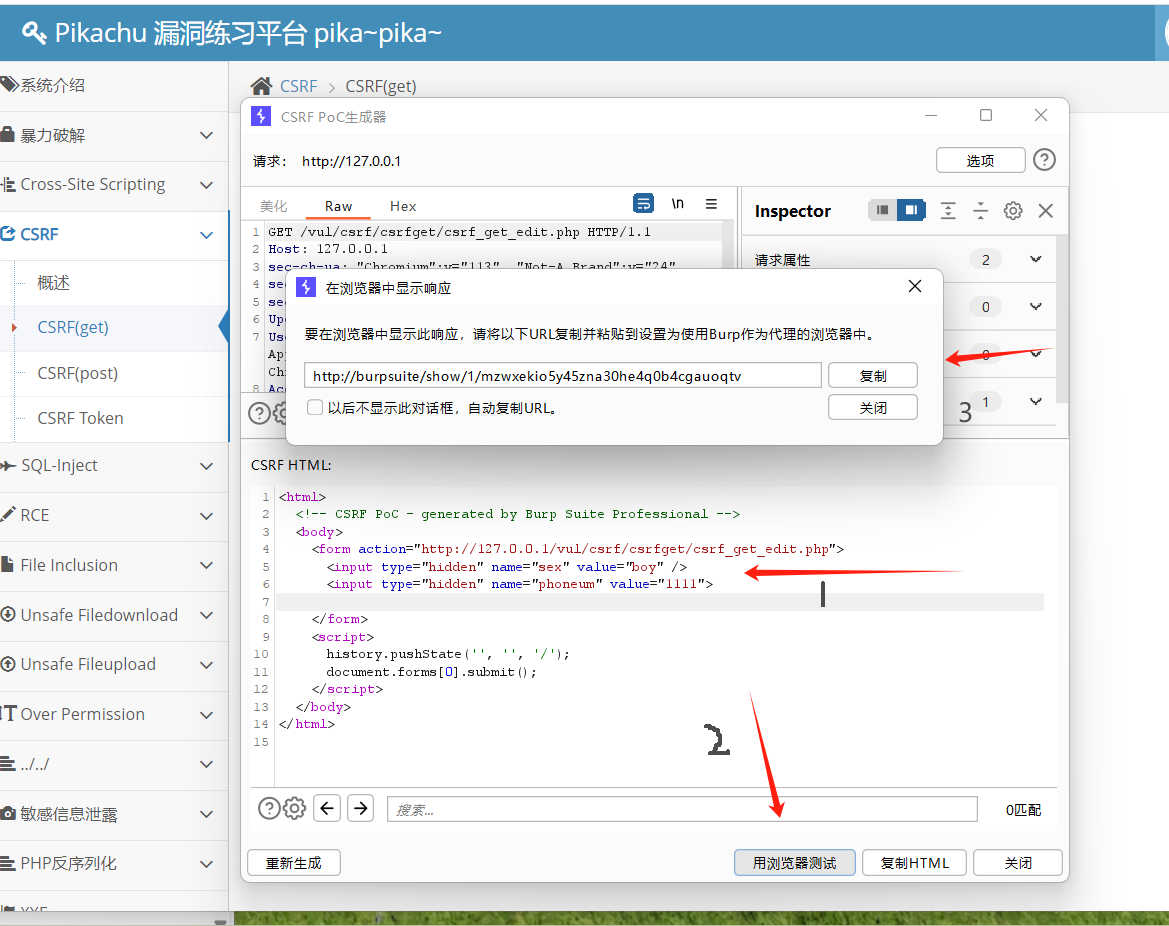Switch to the 美化 tab

coord(274,207)
